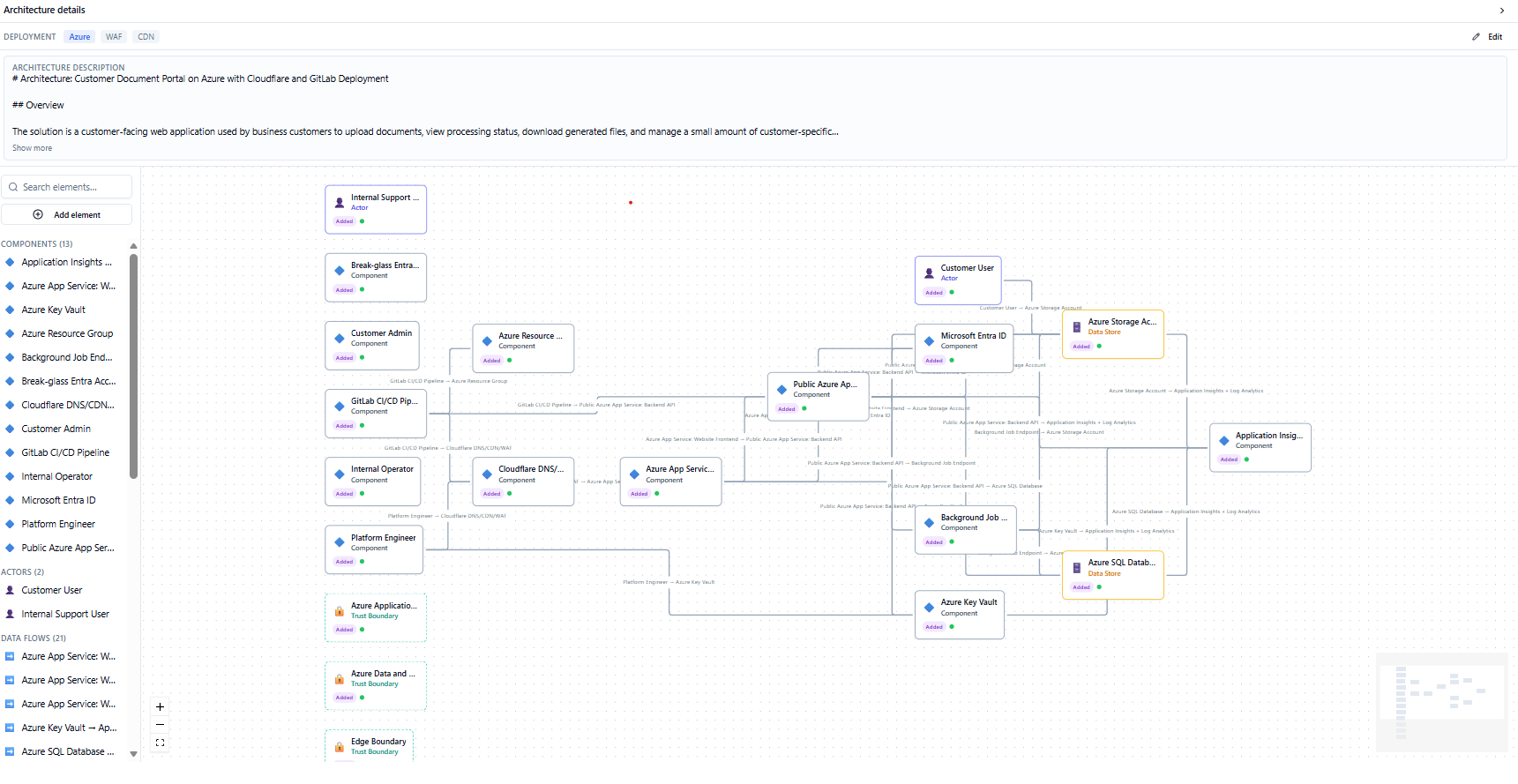Select the CDN deployment tag
The height and width of the screenshot is (784, 1518).
coord(146,37)
